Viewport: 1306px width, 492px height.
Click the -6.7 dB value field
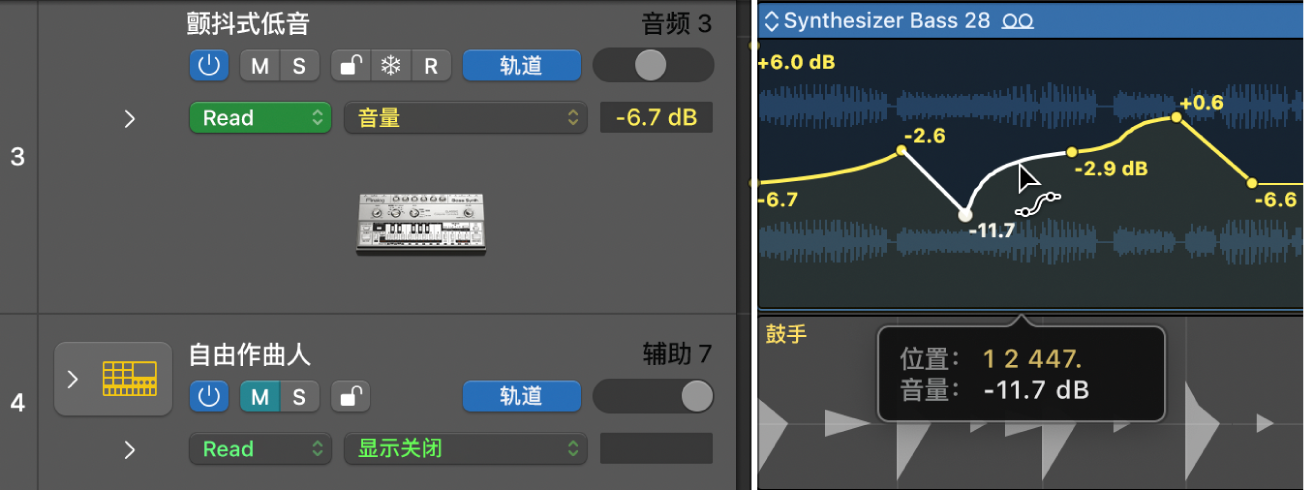[656, 118]
